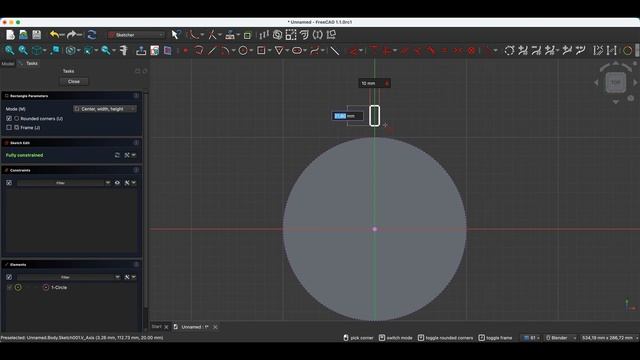The width and height of the screenshot is (640, 360).
Task: Toggle constraints visibility eye icon
Action: point(117,183)
